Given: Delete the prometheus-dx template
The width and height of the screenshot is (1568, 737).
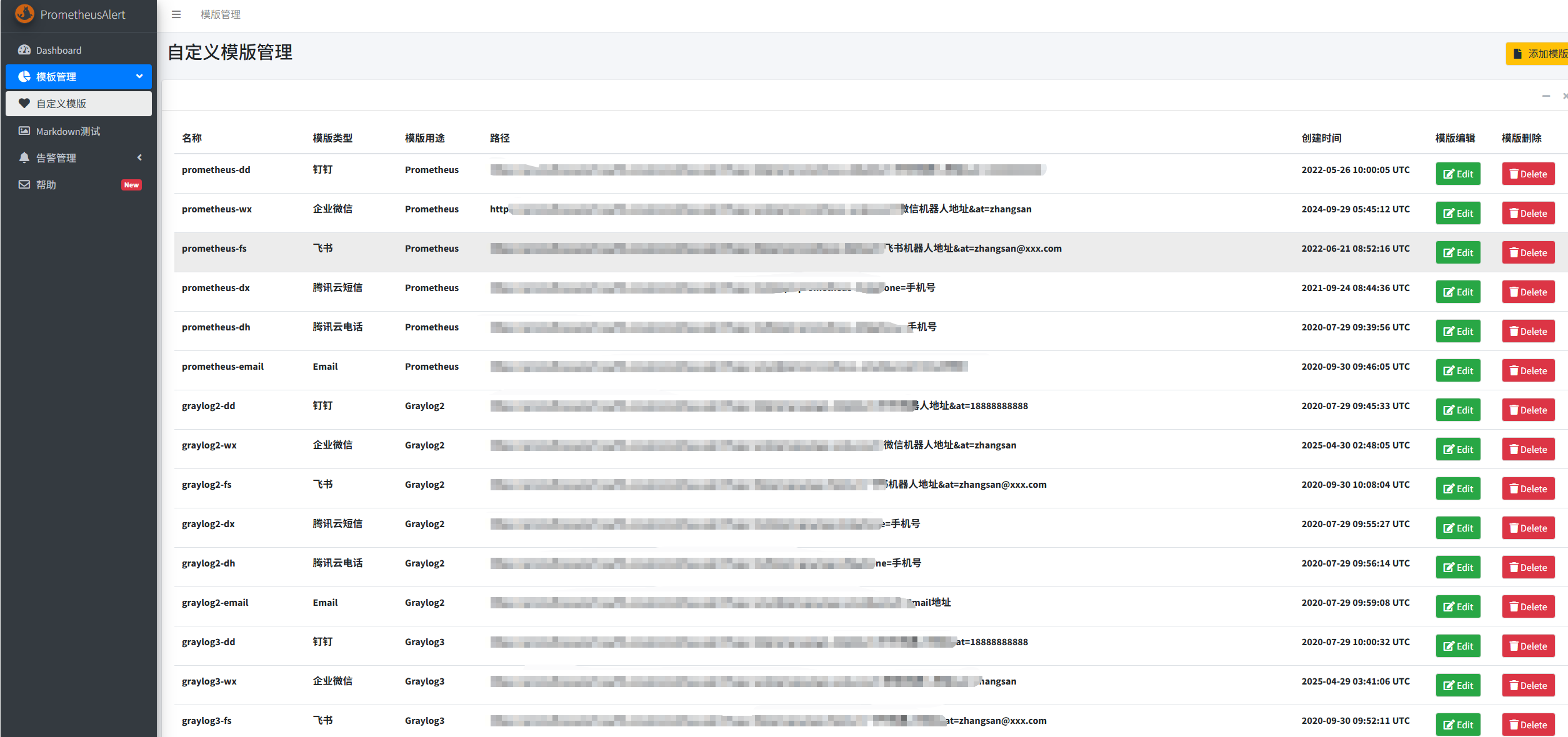Looking at the screenshot, I should (1529, 292).
